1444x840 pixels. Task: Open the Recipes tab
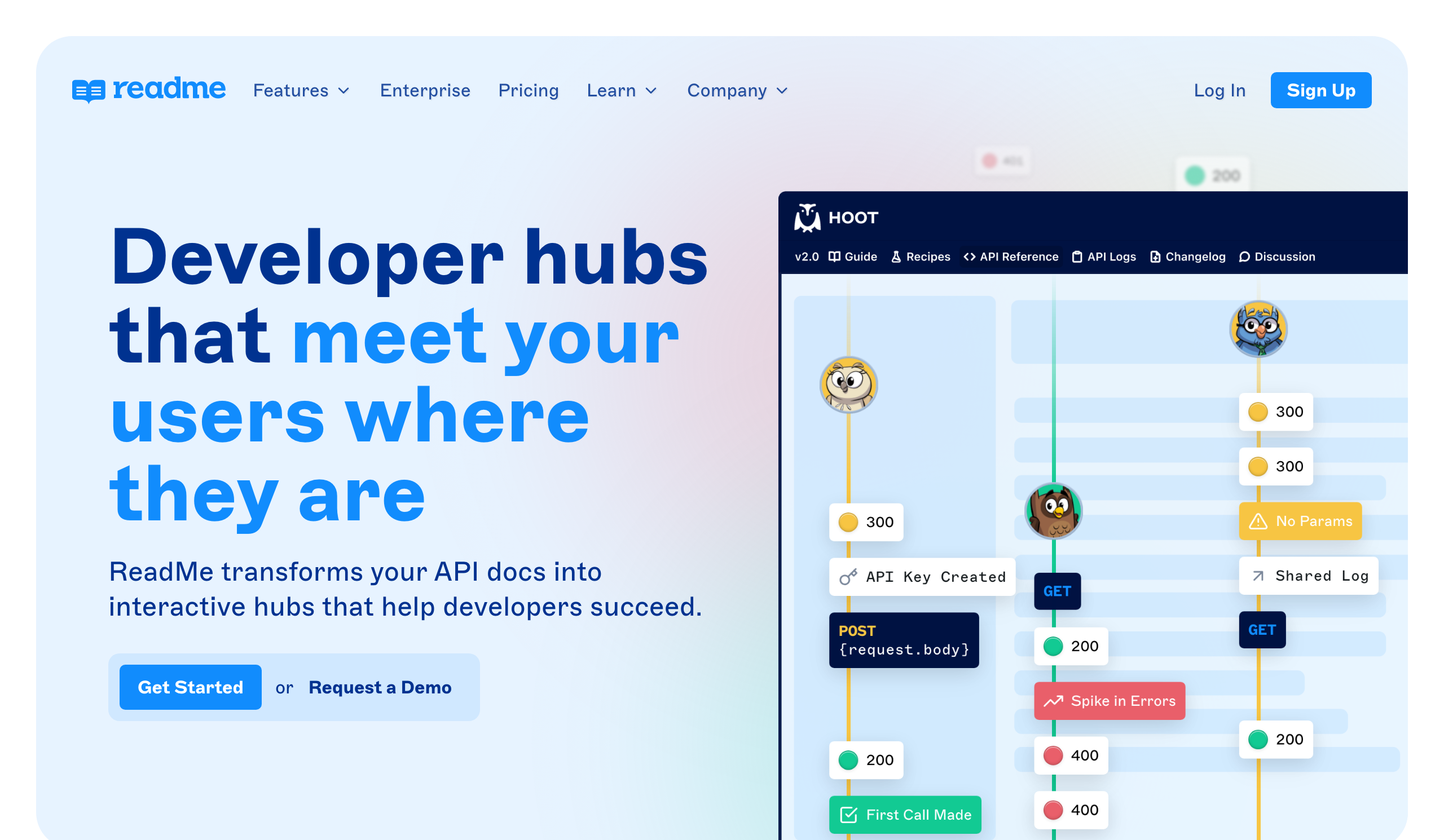coord(920,257)
